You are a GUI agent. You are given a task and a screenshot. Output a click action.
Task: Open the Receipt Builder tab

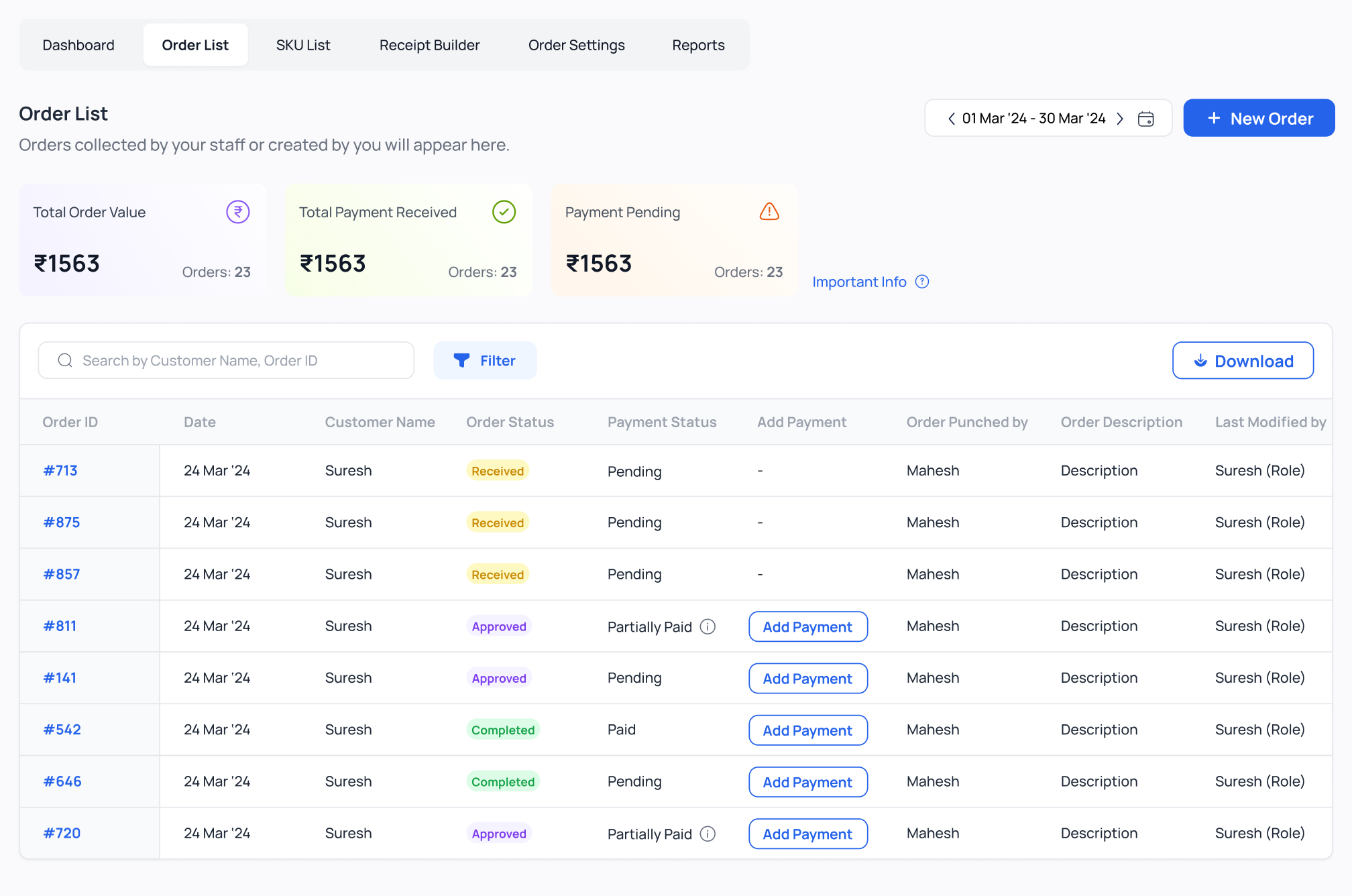[429, 45]
